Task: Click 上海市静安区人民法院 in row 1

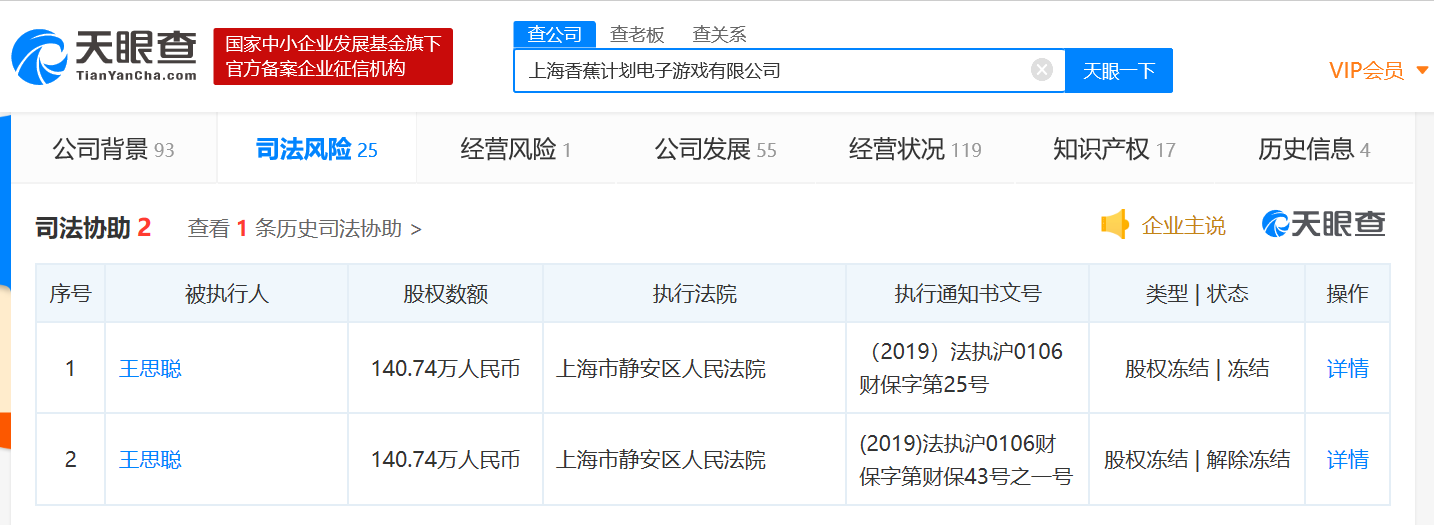Action: (661, 369)
